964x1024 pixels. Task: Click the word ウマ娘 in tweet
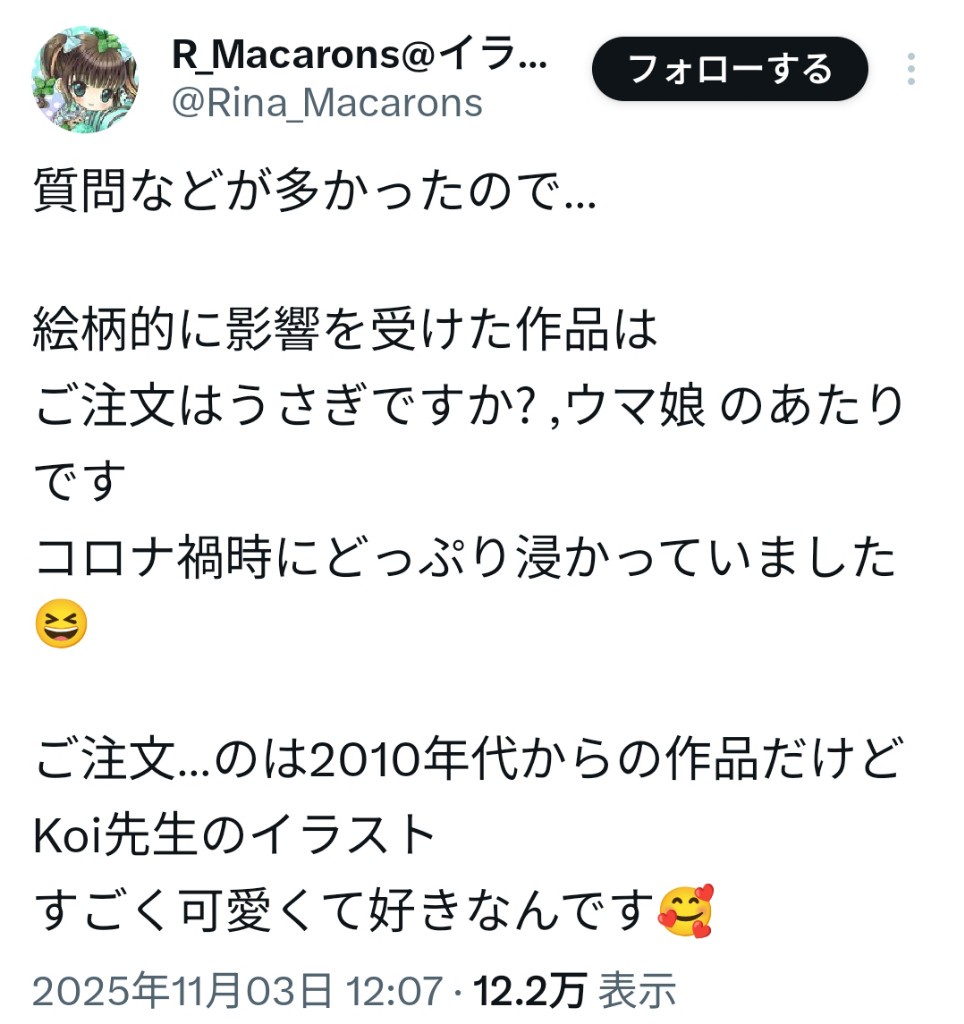coord(635,406)
